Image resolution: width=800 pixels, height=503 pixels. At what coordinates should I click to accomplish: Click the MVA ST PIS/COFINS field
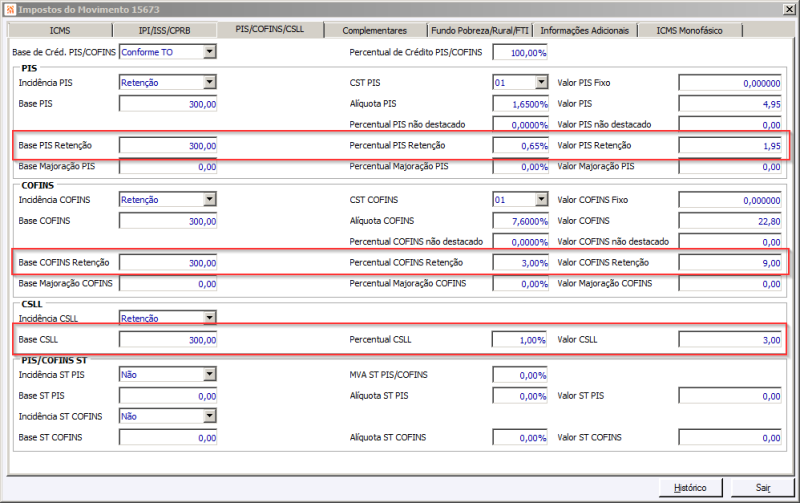520,375
